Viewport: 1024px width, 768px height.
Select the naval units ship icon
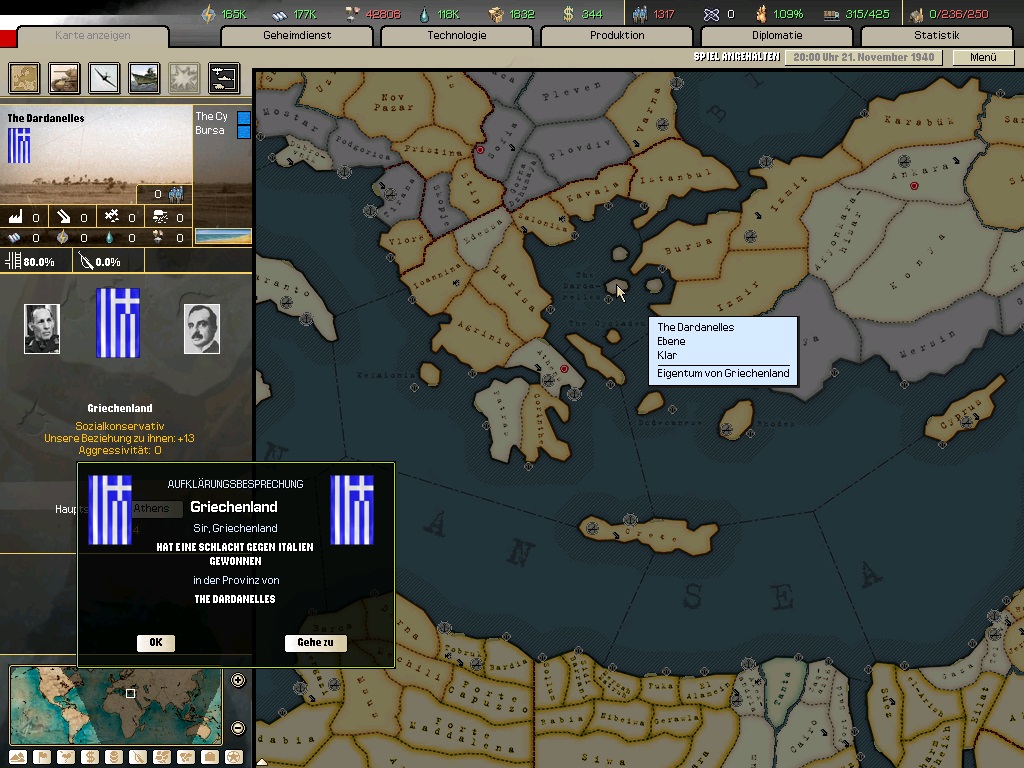(144, 77)
